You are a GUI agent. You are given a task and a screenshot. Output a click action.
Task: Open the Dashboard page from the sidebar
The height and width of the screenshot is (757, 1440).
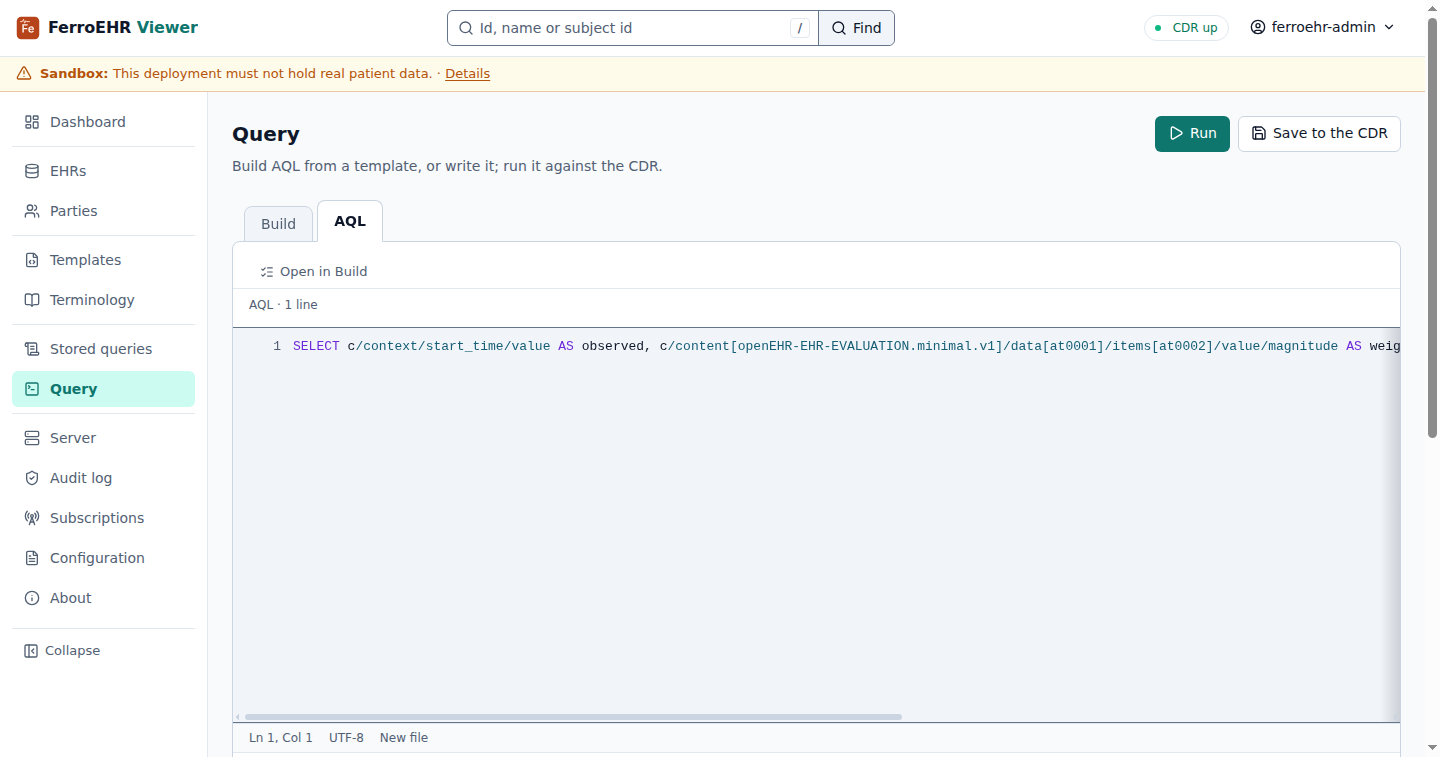point(103,122)
